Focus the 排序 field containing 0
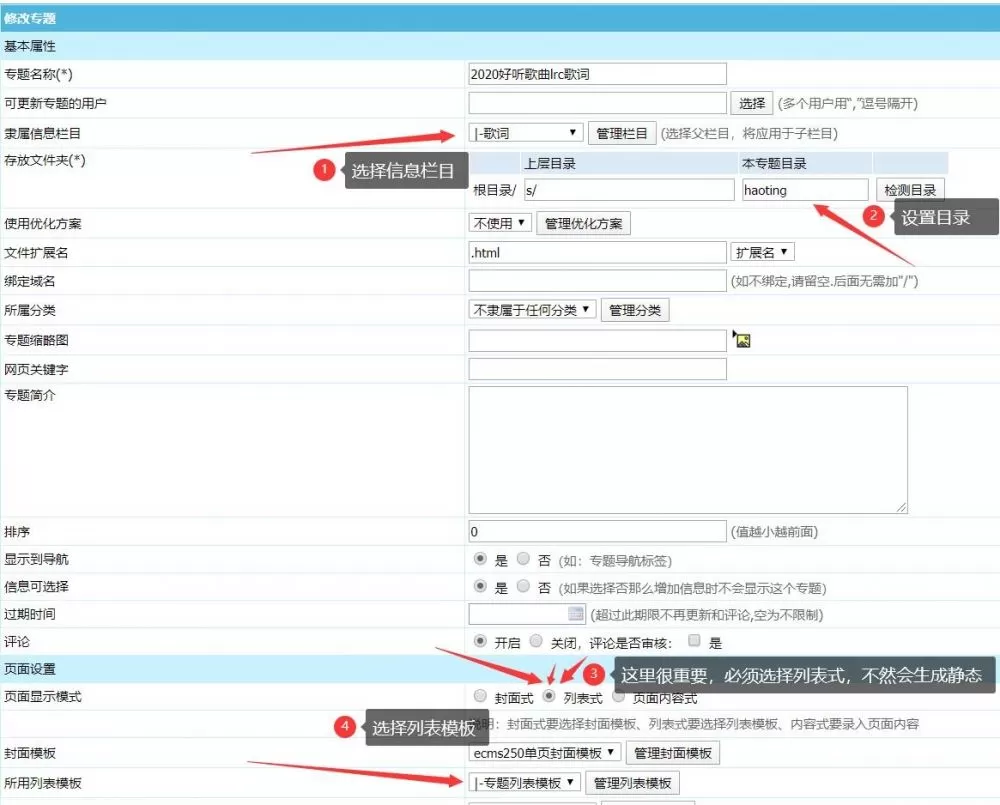 tap(598, 531)
